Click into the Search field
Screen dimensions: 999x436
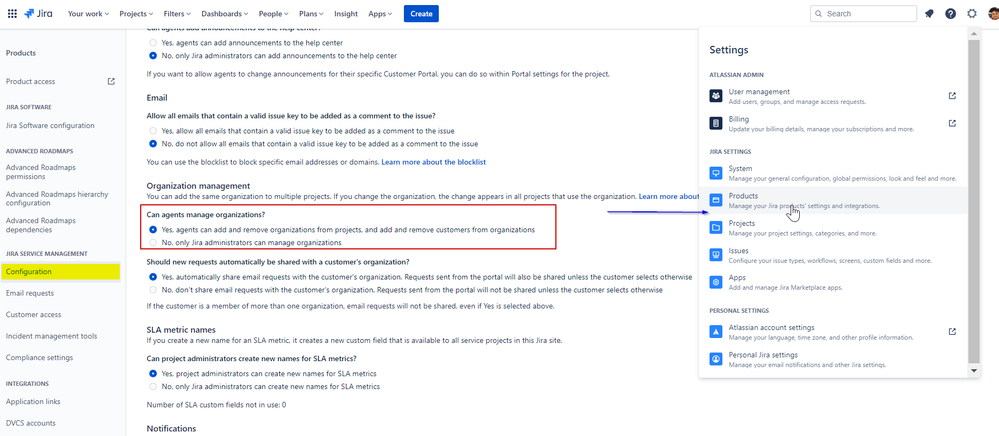pyautogui.click(x=863, y=13)
